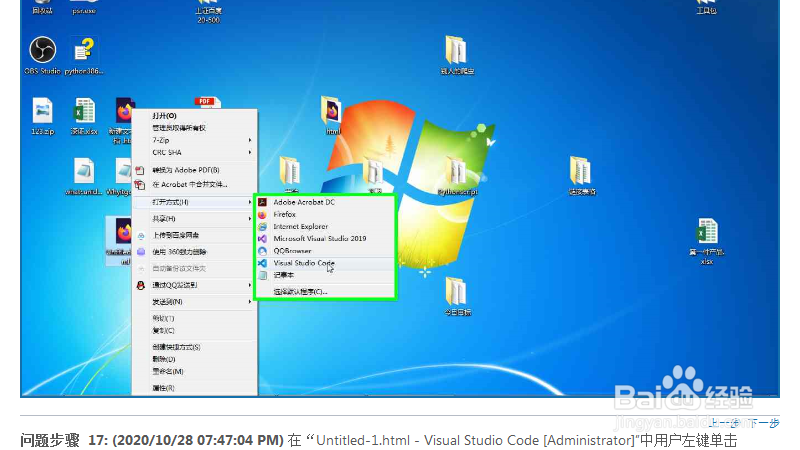800x450 pixels.
Task: Expand the 共享(H) submenu arrow
Action: pyautogui.click(x=250, y=218)
